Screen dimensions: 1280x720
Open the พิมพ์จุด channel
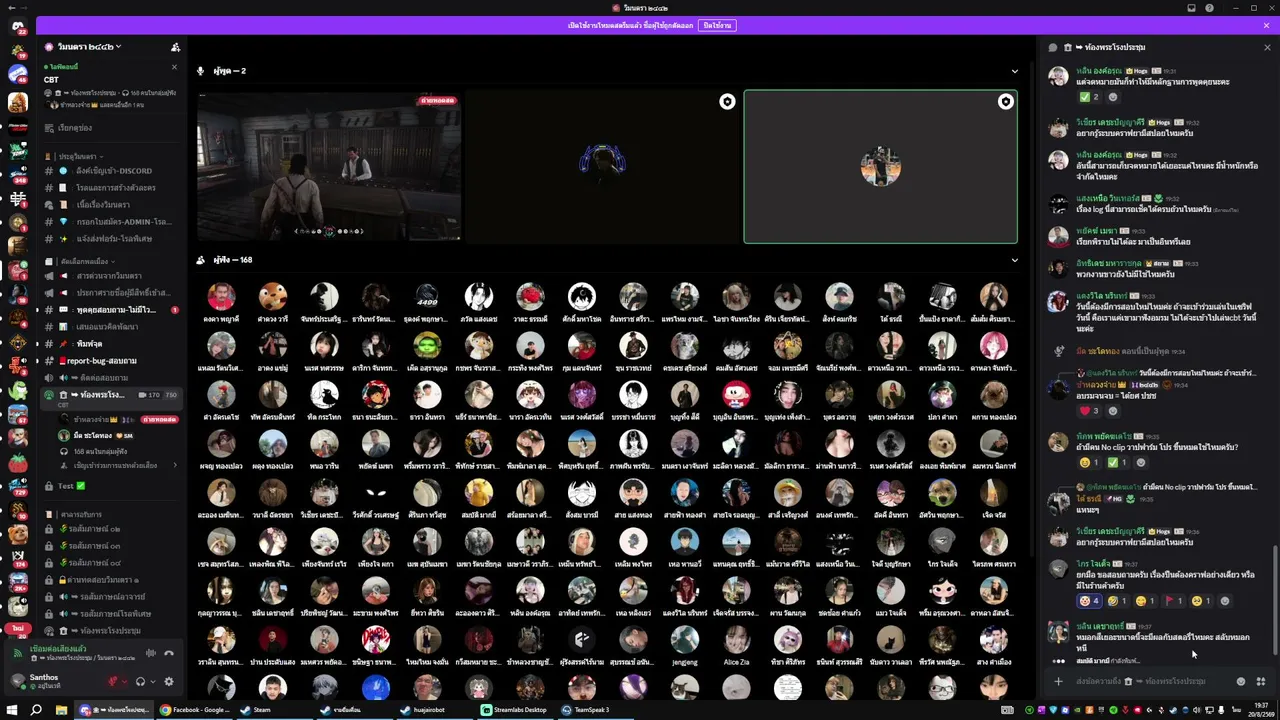pos(109,344)
